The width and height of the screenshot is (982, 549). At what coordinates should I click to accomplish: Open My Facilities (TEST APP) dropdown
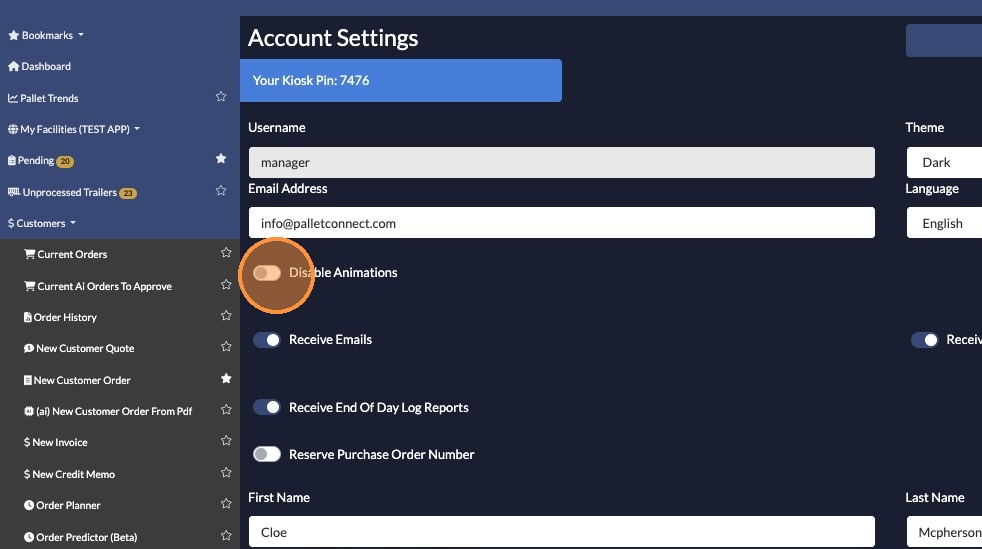[73, 129]
